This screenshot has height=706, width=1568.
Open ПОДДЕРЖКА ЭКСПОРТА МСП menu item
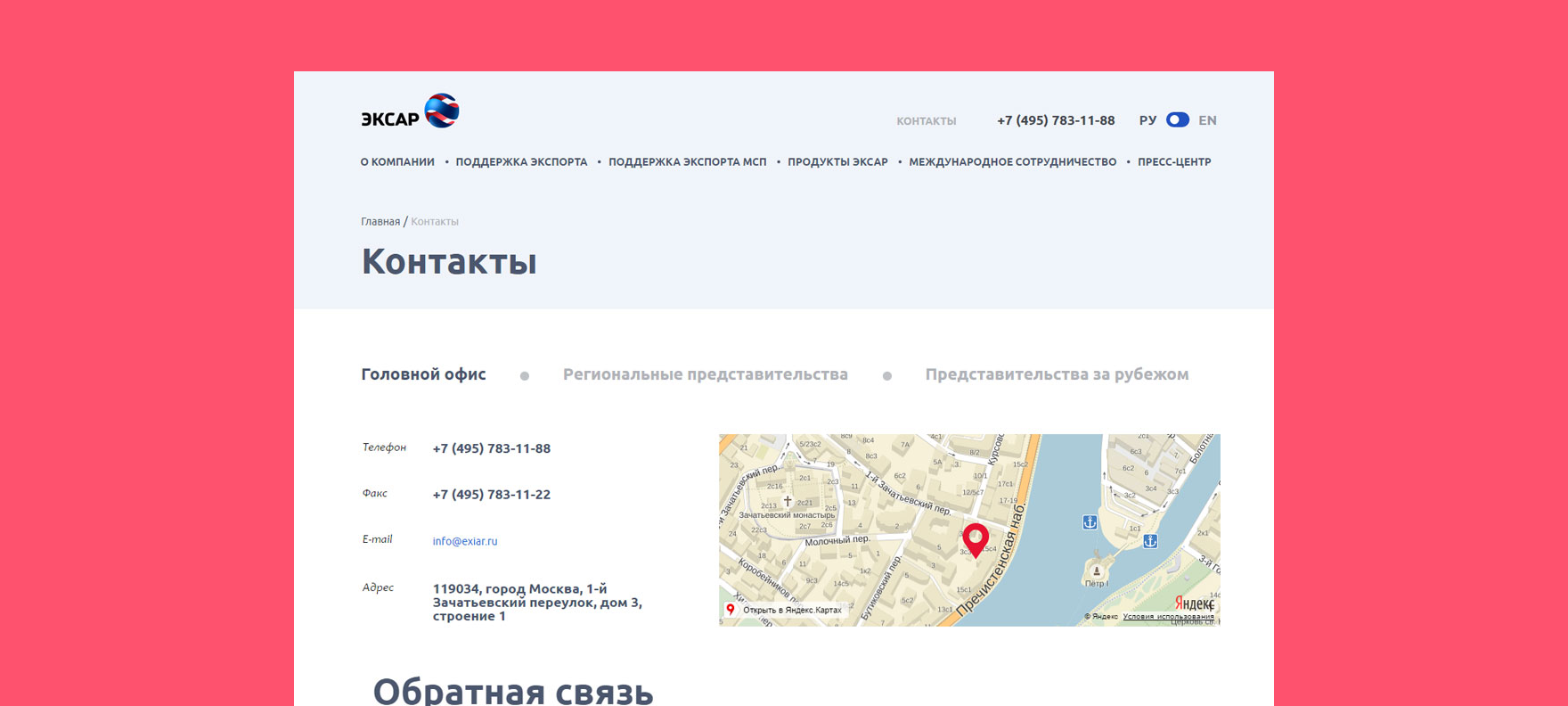pyautogui.click(x=687, y=162)
